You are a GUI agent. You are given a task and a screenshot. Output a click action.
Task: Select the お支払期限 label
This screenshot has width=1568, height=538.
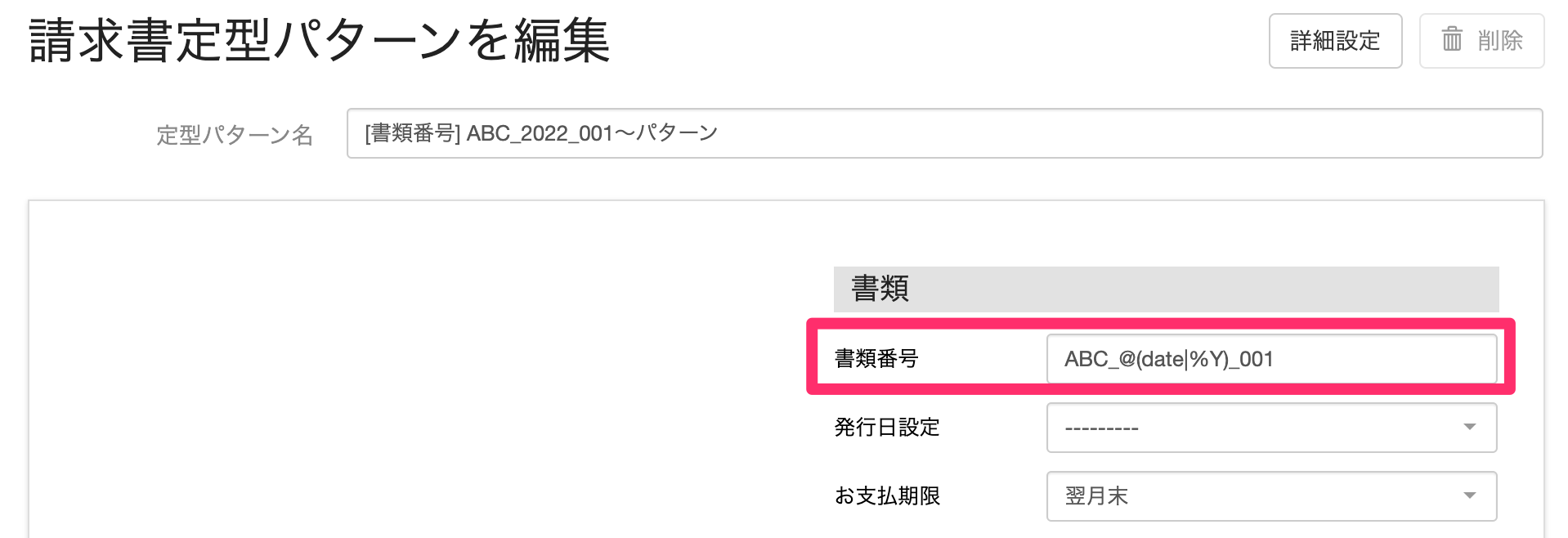coord(886,495)
